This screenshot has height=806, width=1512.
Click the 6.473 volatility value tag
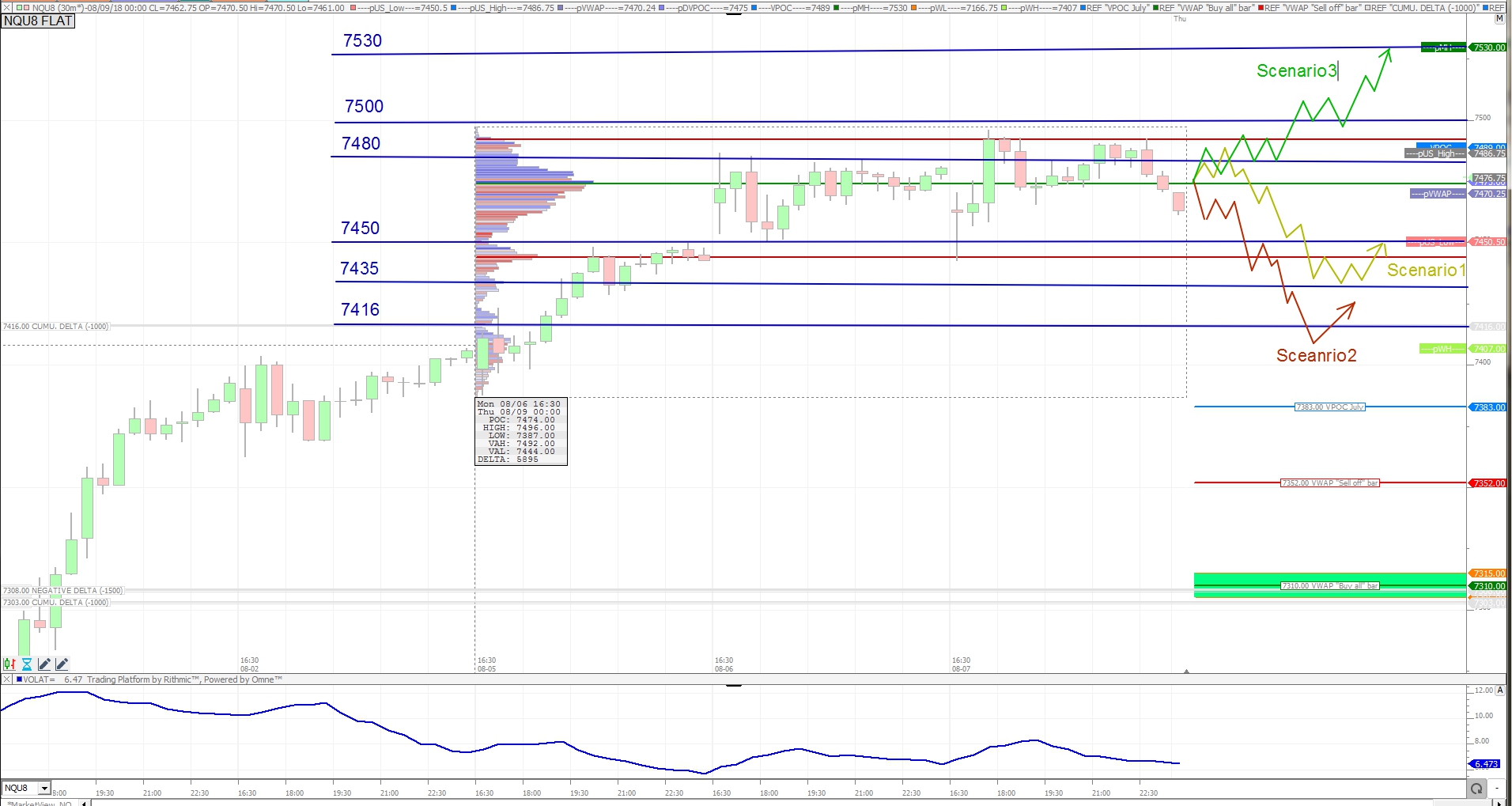(x=1484, y=764)
